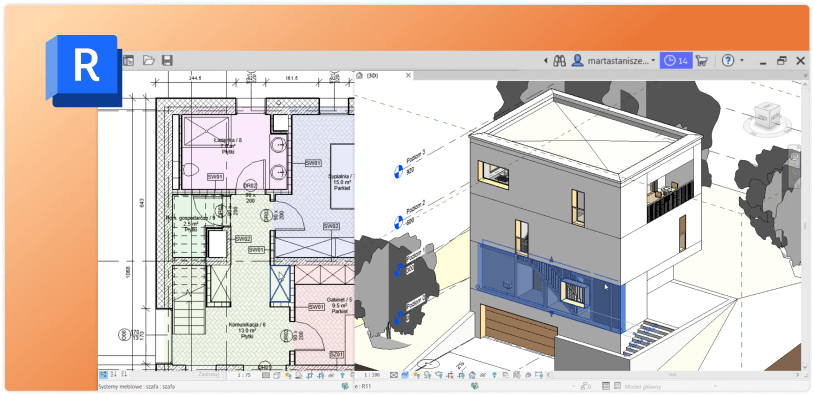Click the Revit logo icon
The height and width of the screenshot is (395, 814).
(84, 71)
